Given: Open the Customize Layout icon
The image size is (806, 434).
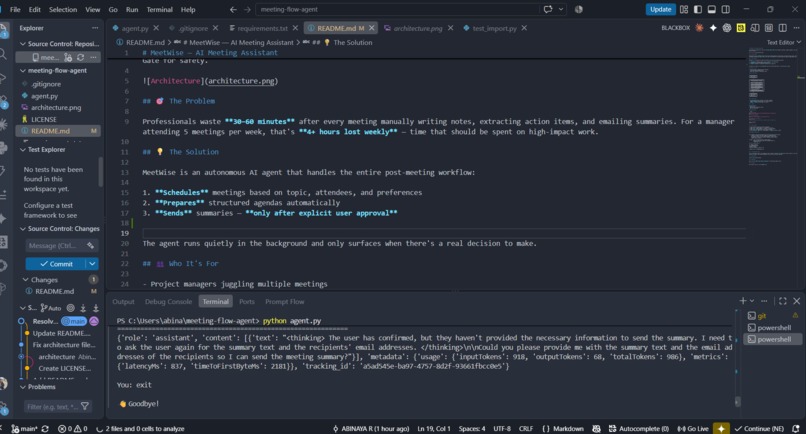Looking at the screenshot, I should click(x=684, y=9).
